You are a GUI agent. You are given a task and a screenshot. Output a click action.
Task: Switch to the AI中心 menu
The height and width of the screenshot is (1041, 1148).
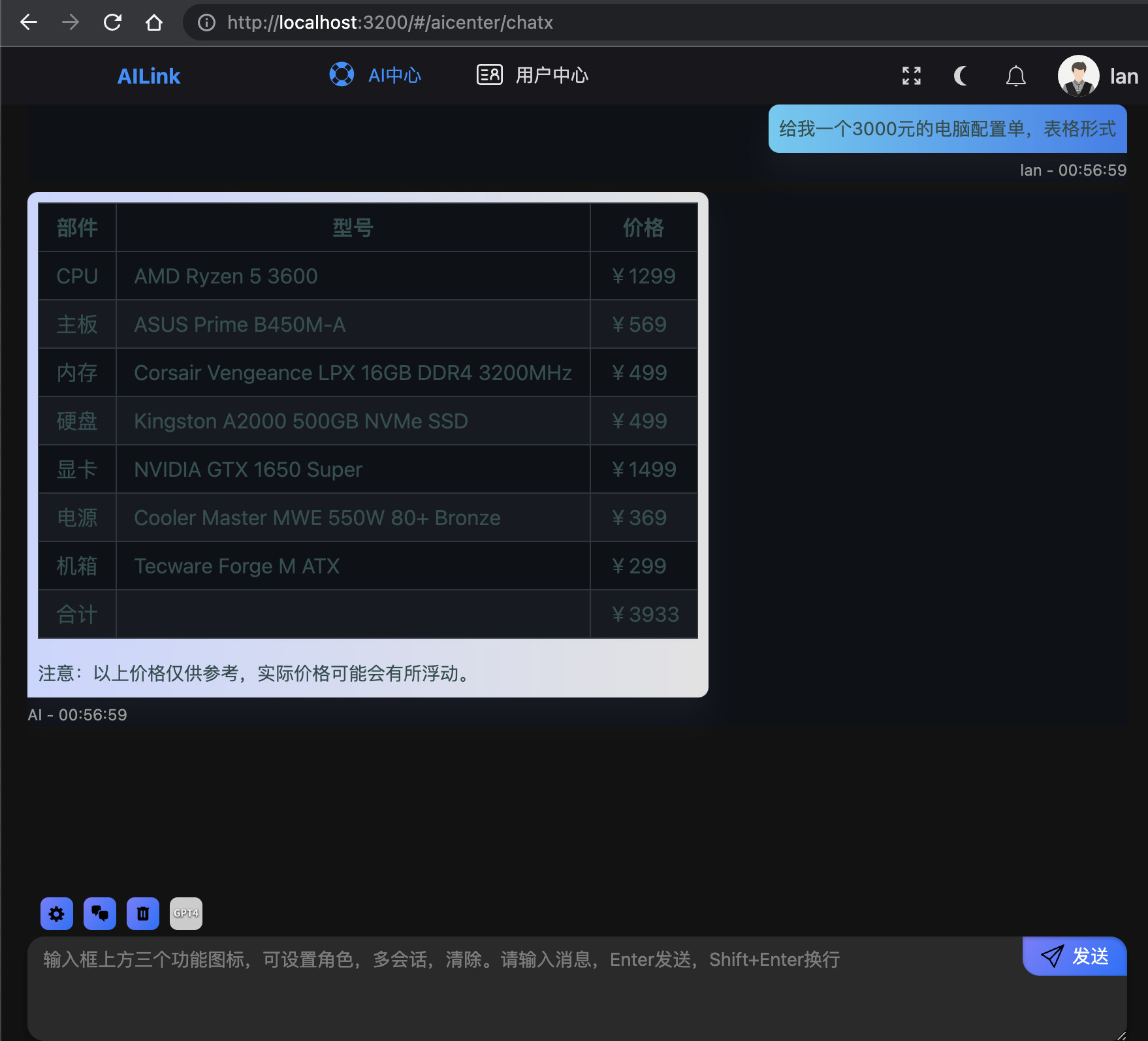tap(376, 76)
